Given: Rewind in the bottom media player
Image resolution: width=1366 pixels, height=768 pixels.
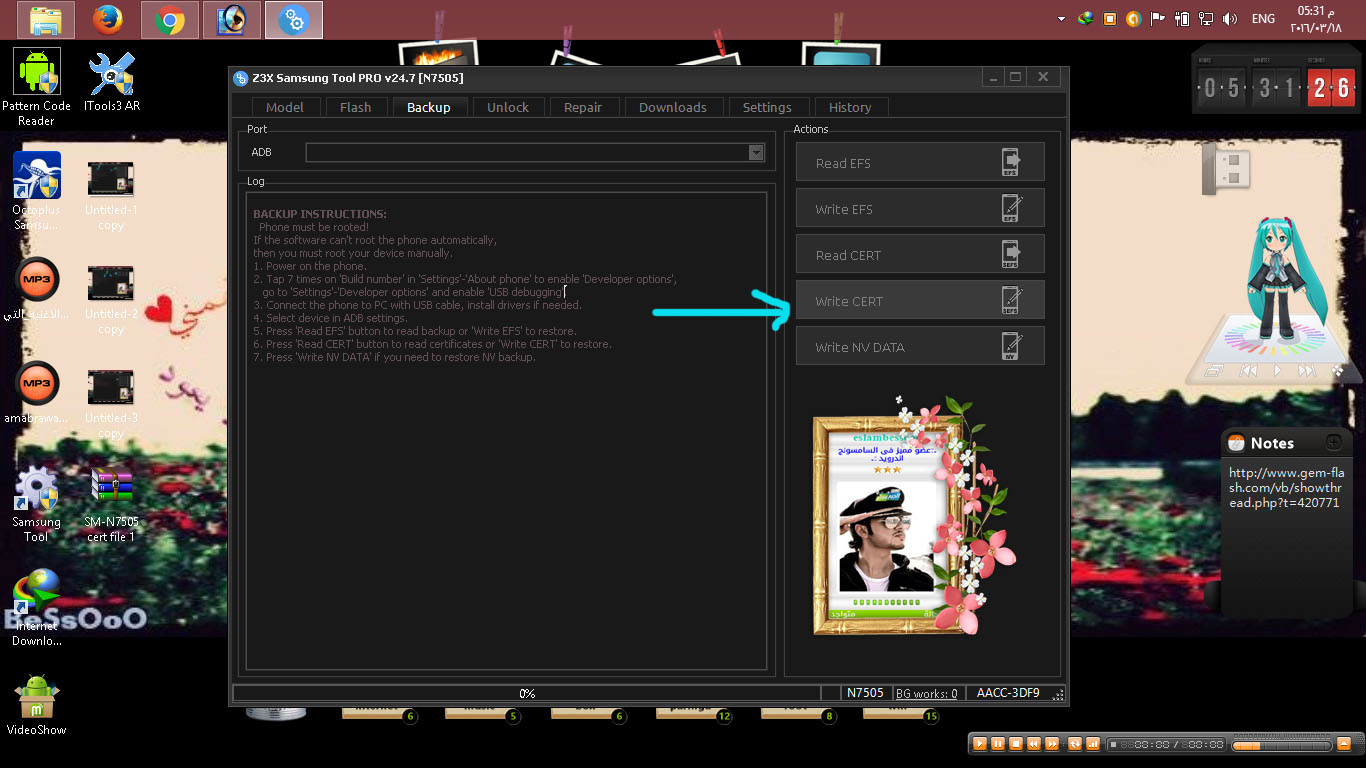Looking at the screenshot, I should point(1034,744).
